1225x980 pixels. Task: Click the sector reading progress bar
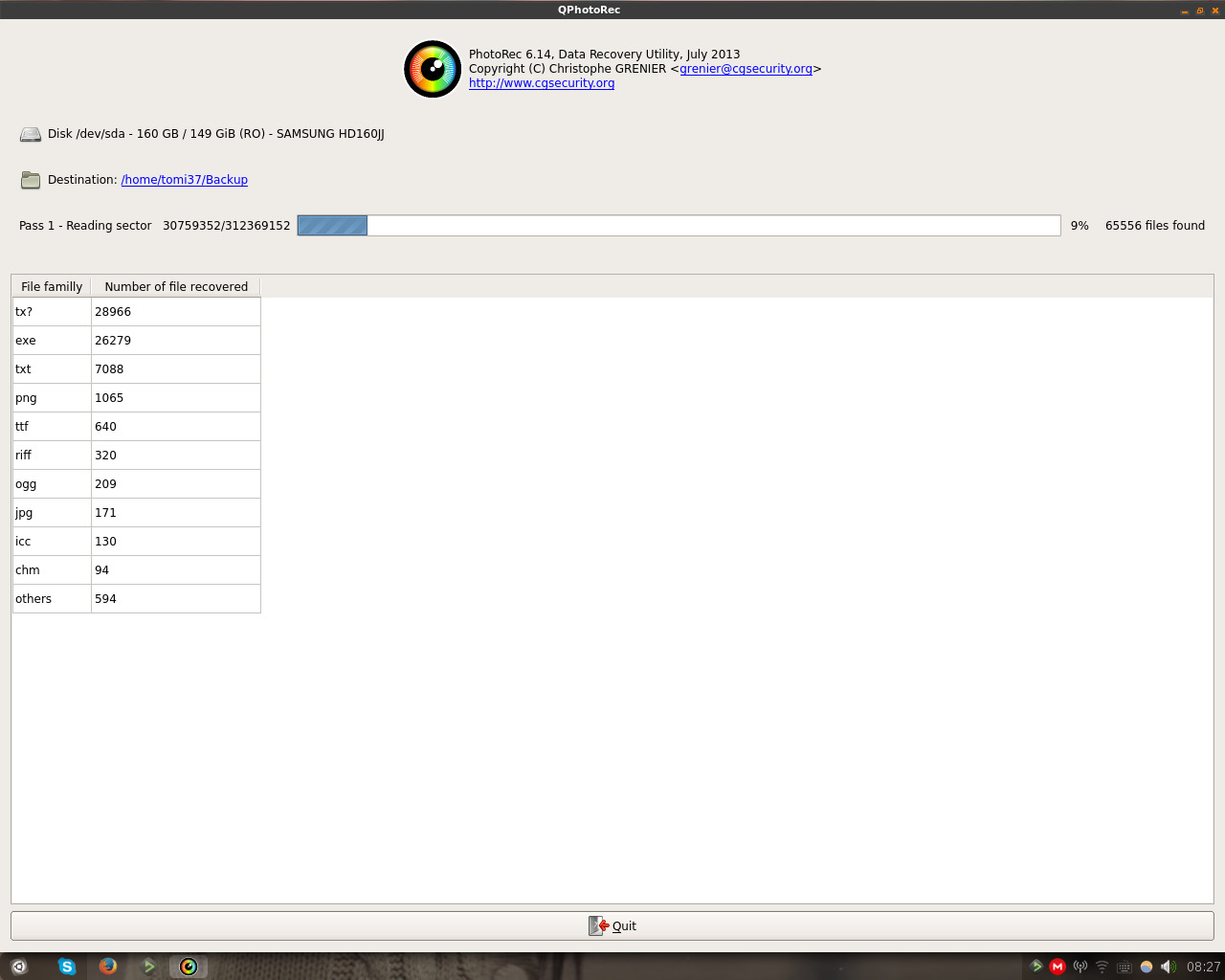click(679, 226)
